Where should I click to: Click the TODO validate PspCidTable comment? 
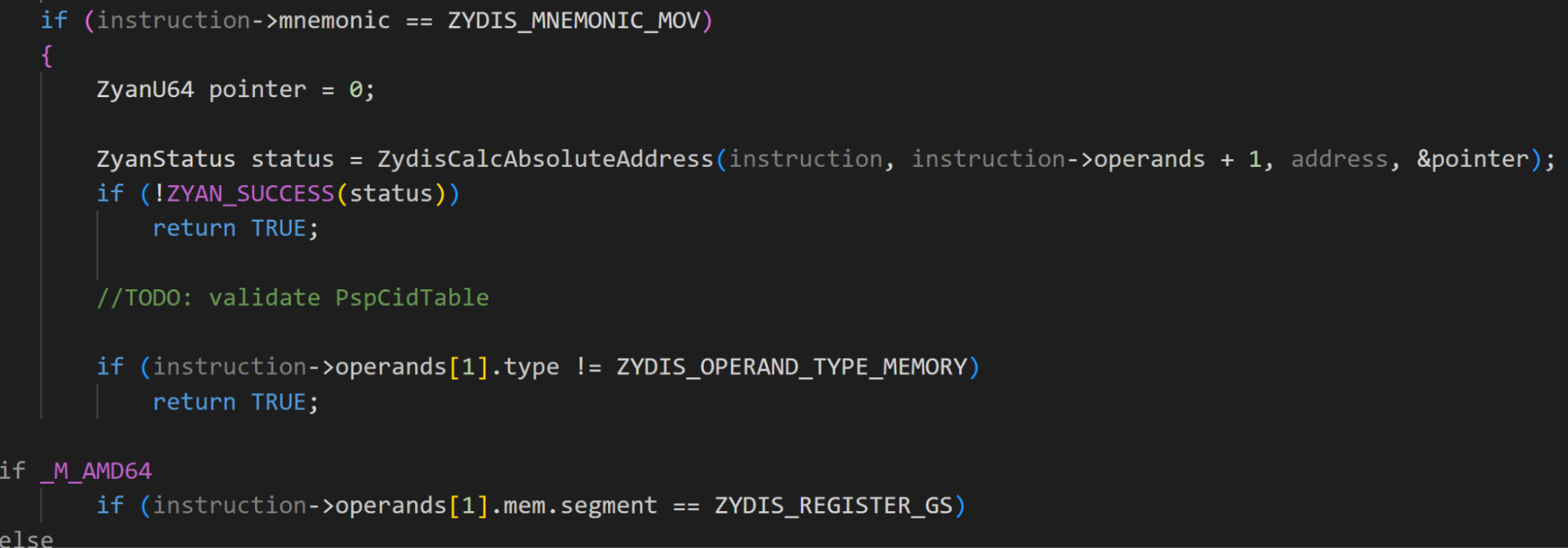point(293,298)
